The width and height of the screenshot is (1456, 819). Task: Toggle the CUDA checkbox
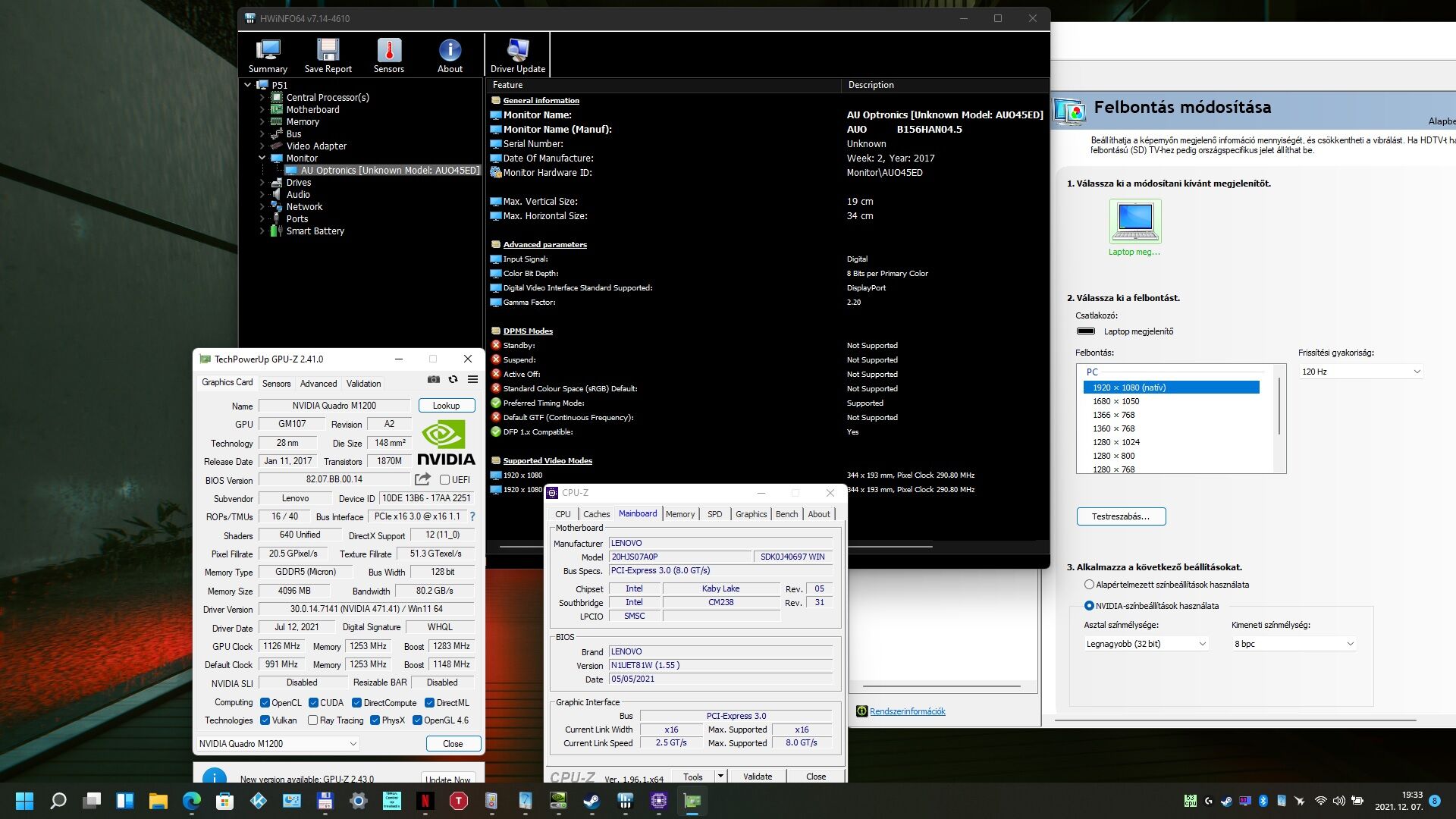tap(313, 703)
